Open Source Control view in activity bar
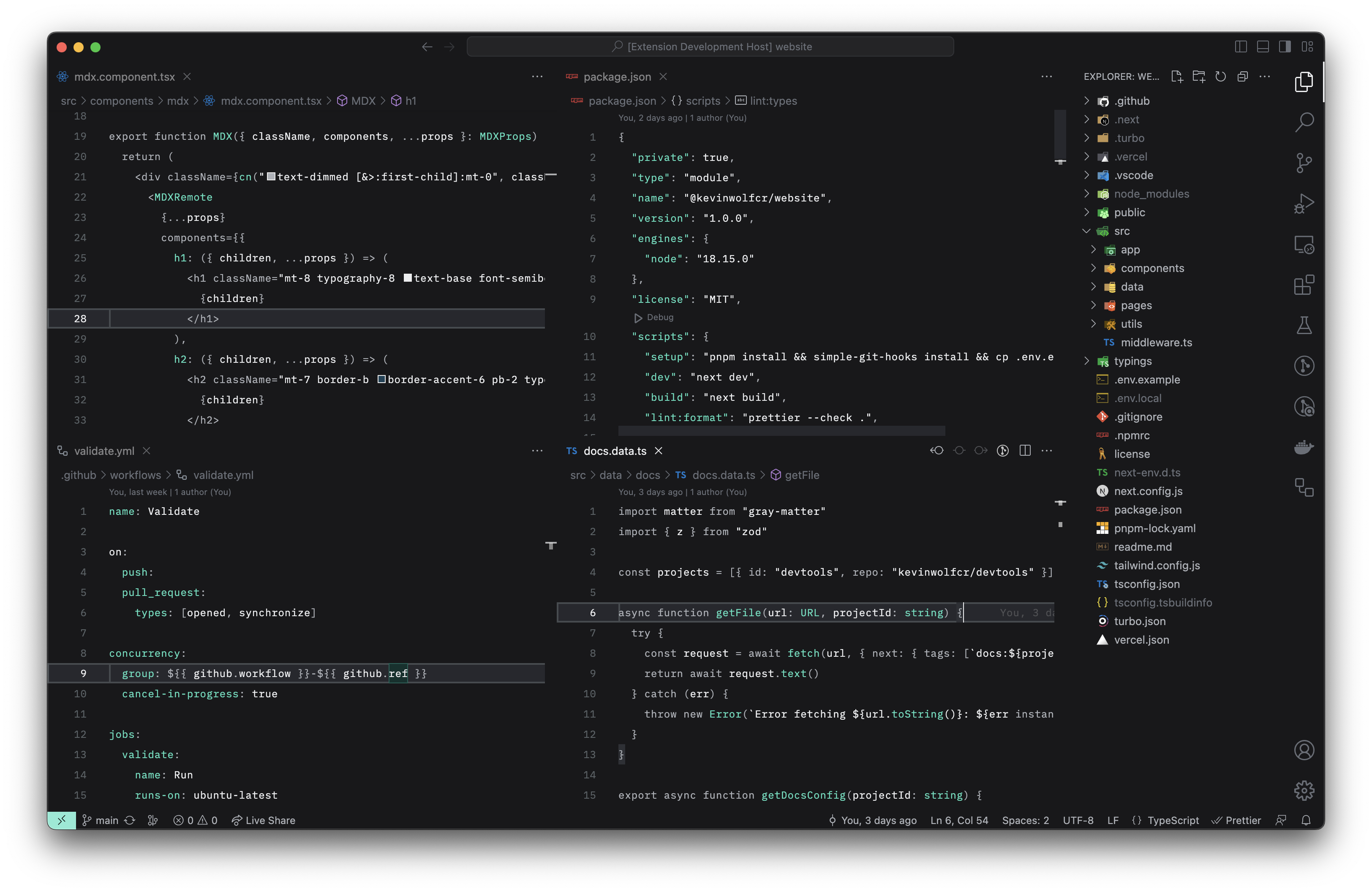The height and width of the screenshot is (892, 1372). click(x=1304, y=163)
